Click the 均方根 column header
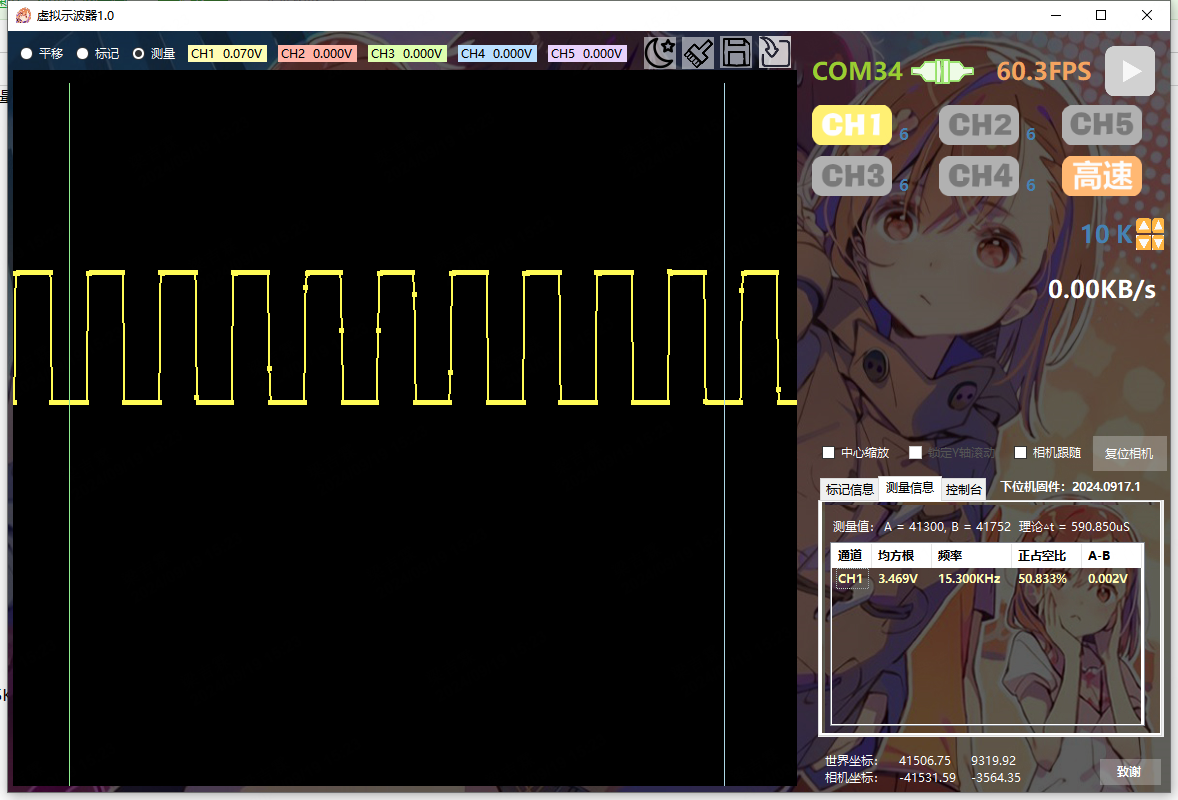The height and width of the screenshot is (800, 1178). point(901,556)
